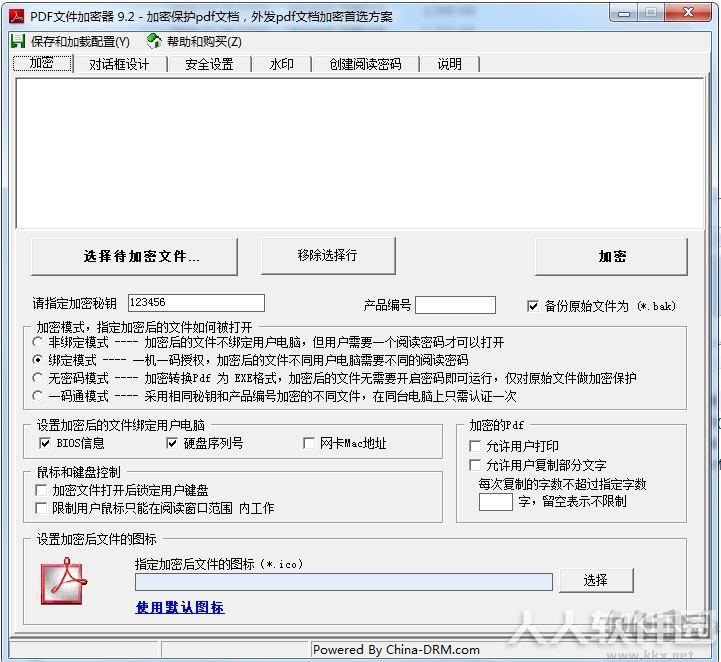Click the 移除选择行 button

click(328, 256)
